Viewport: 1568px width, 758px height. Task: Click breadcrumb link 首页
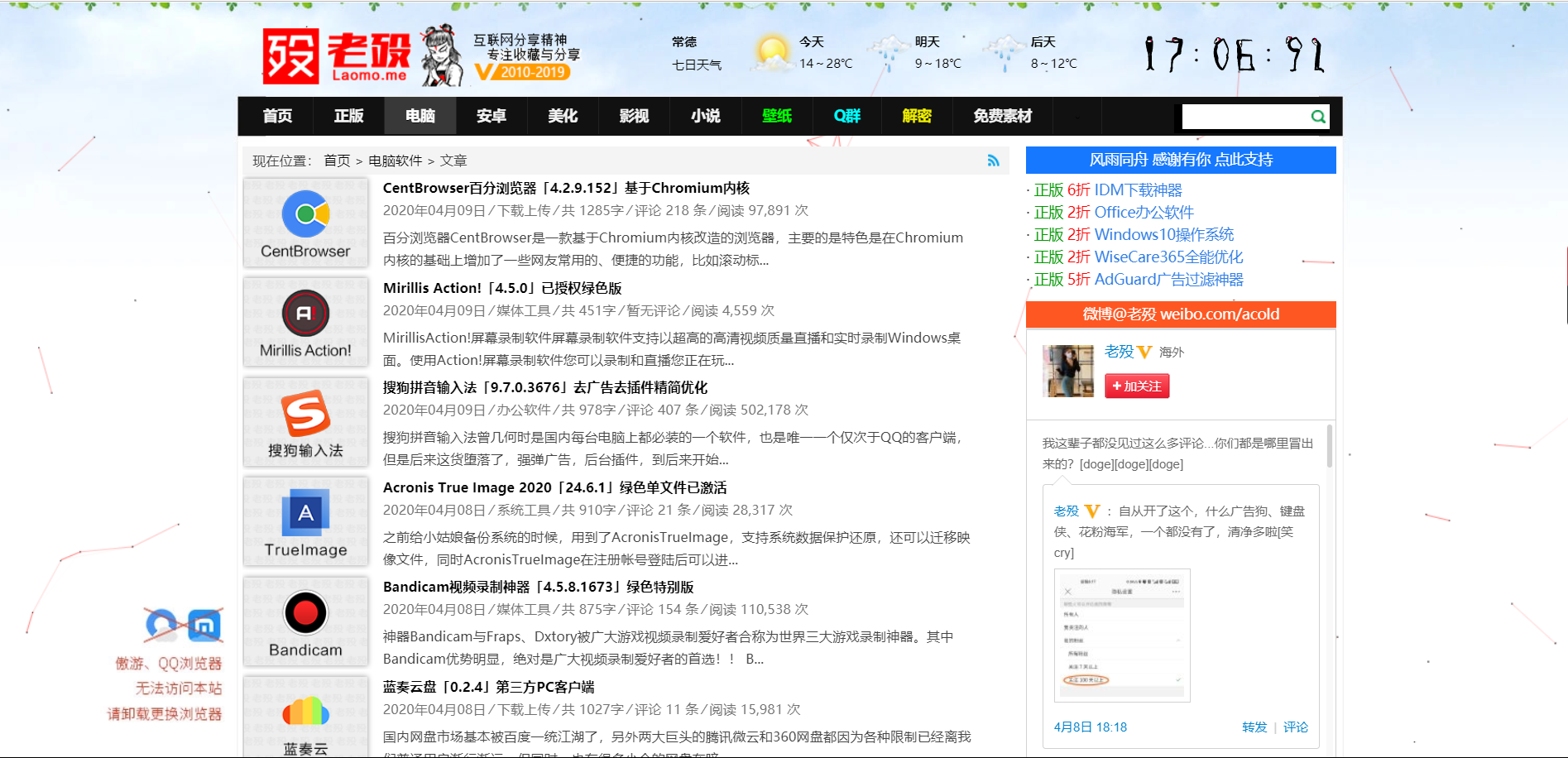pyautogui.click(x=337, y=161)
